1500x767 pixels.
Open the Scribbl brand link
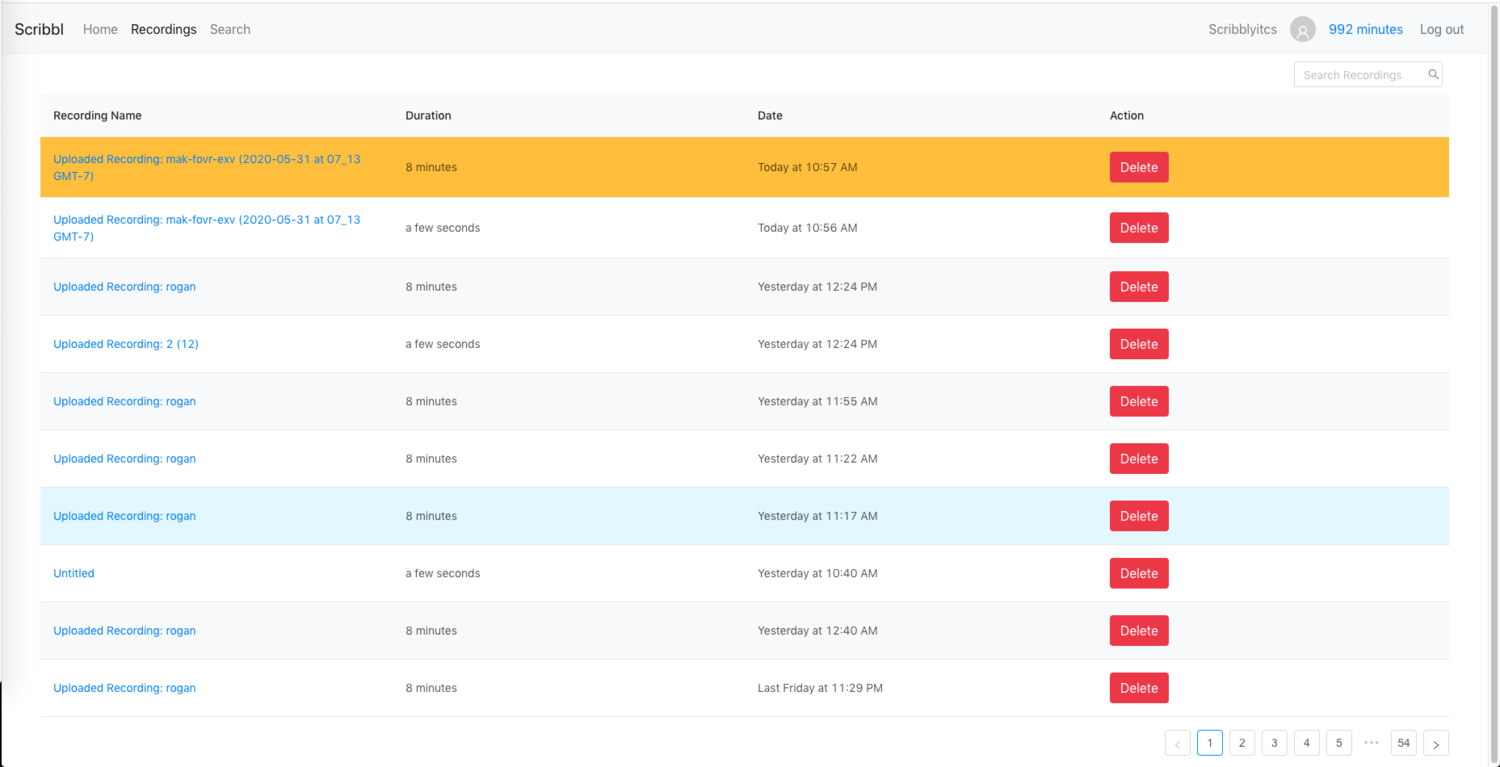point(39,29)
